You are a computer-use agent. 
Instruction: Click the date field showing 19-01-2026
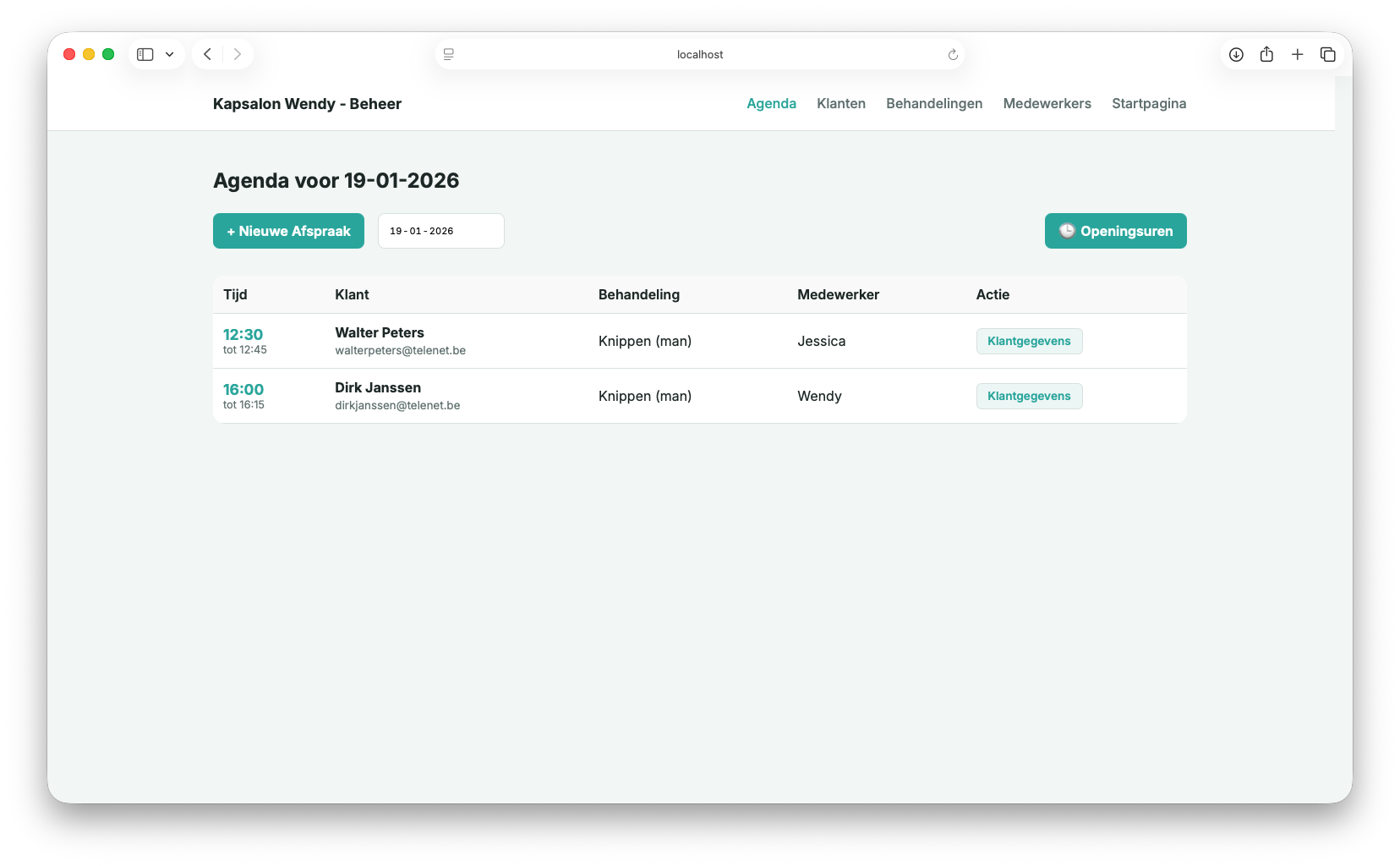pos(440,231)
